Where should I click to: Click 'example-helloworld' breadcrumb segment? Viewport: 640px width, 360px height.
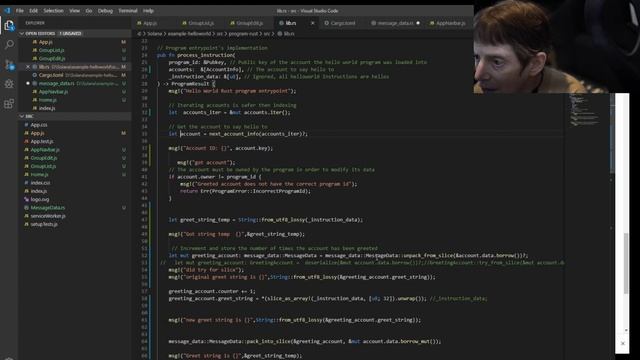click(189, 34)
